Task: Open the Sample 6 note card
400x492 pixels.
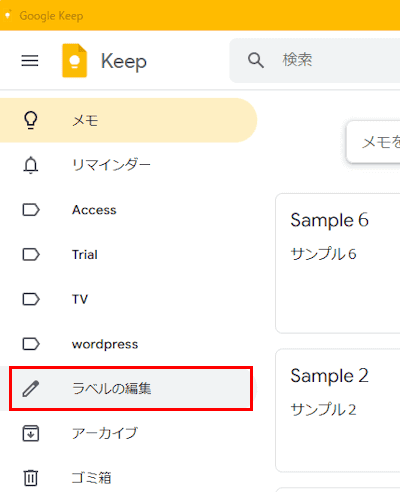Action: 338,263
